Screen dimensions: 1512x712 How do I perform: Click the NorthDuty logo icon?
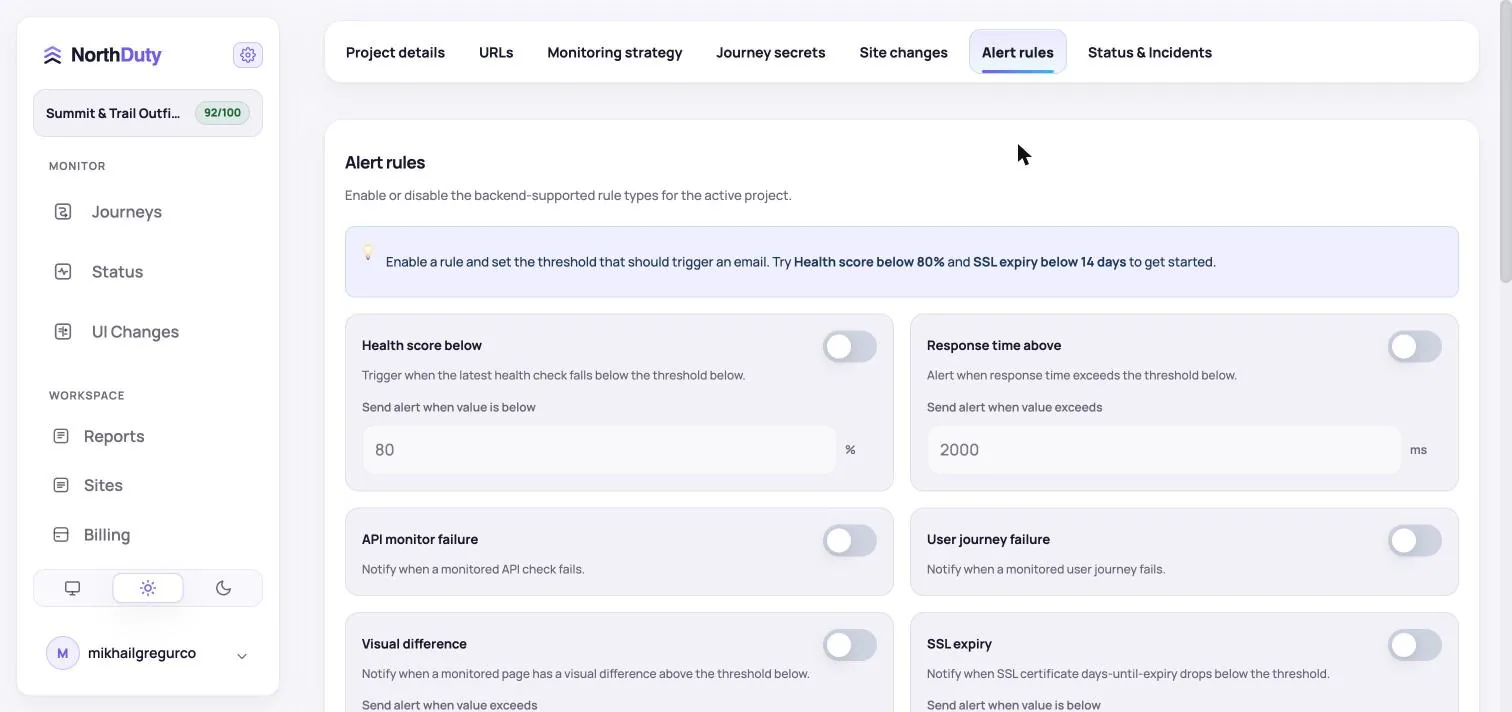52,55
